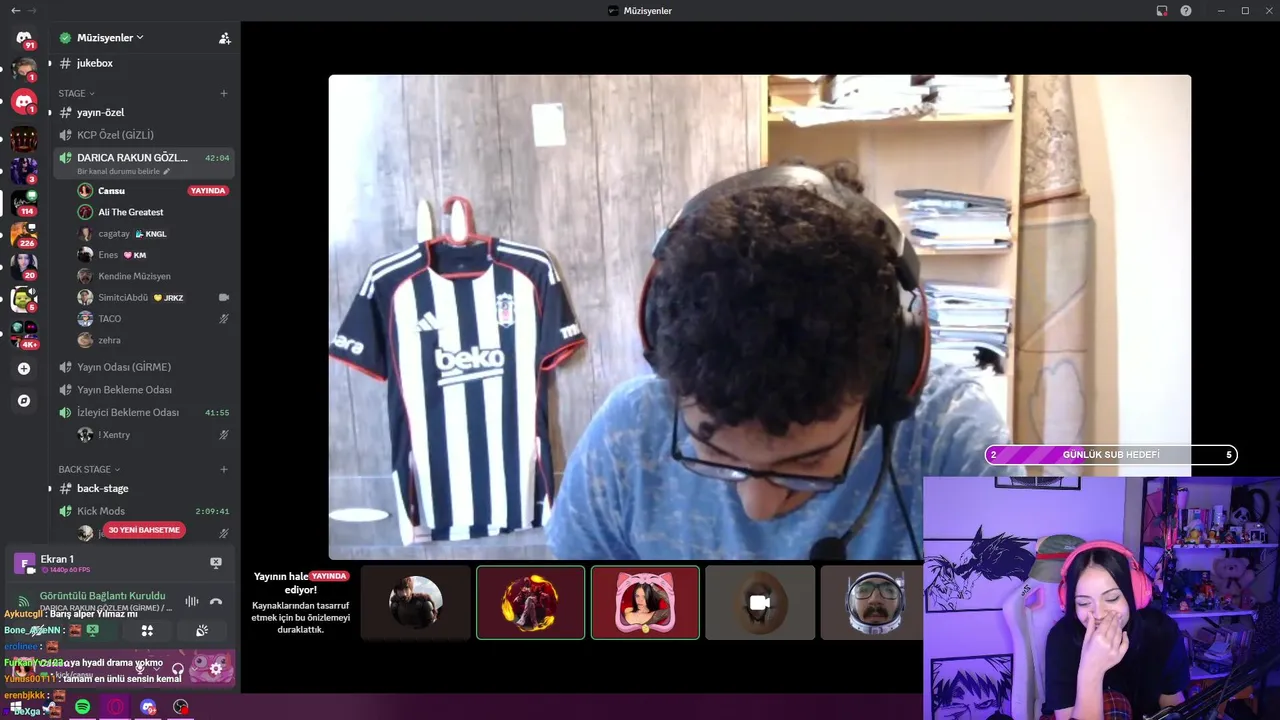
Task: Click Discord icon in the taskbar
Action: 148,707
